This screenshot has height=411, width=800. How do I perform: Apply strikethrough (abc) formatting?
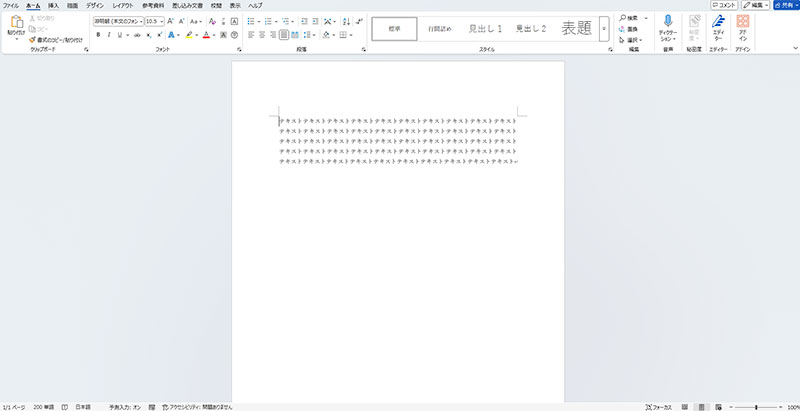(x=137, y=35)
